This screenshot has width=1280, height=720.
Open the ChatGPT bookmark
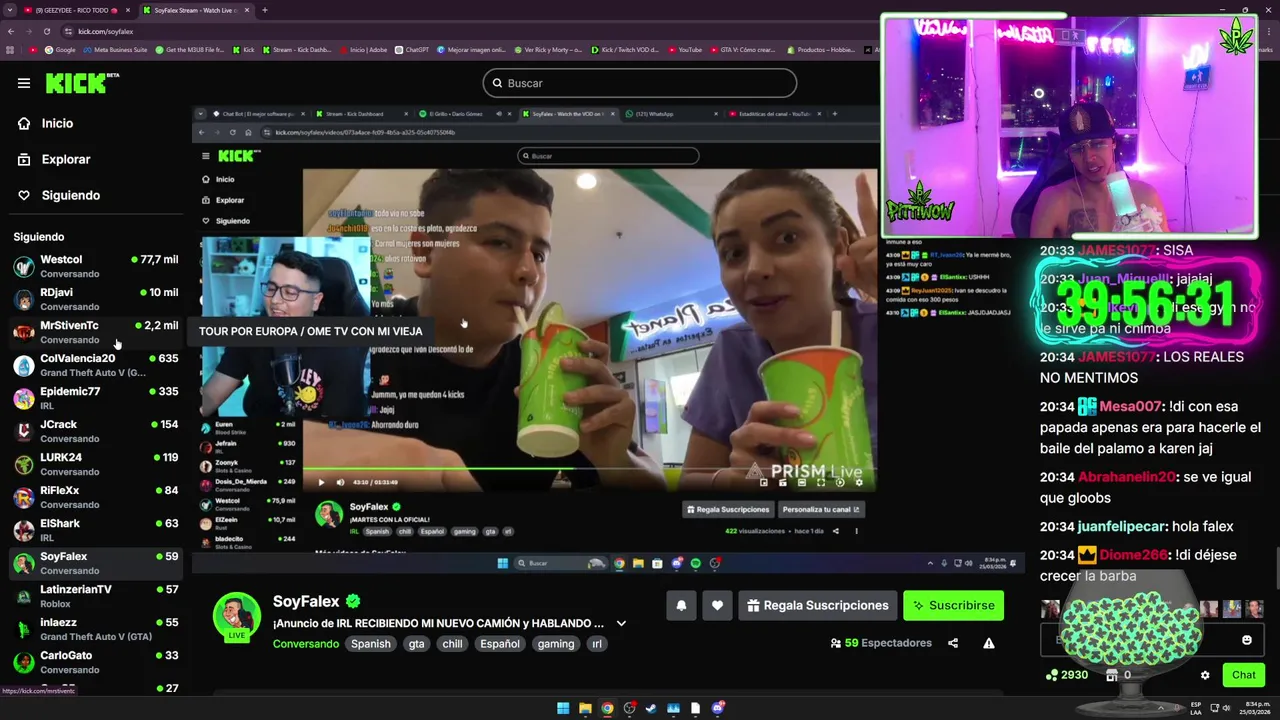coord(411,49)
